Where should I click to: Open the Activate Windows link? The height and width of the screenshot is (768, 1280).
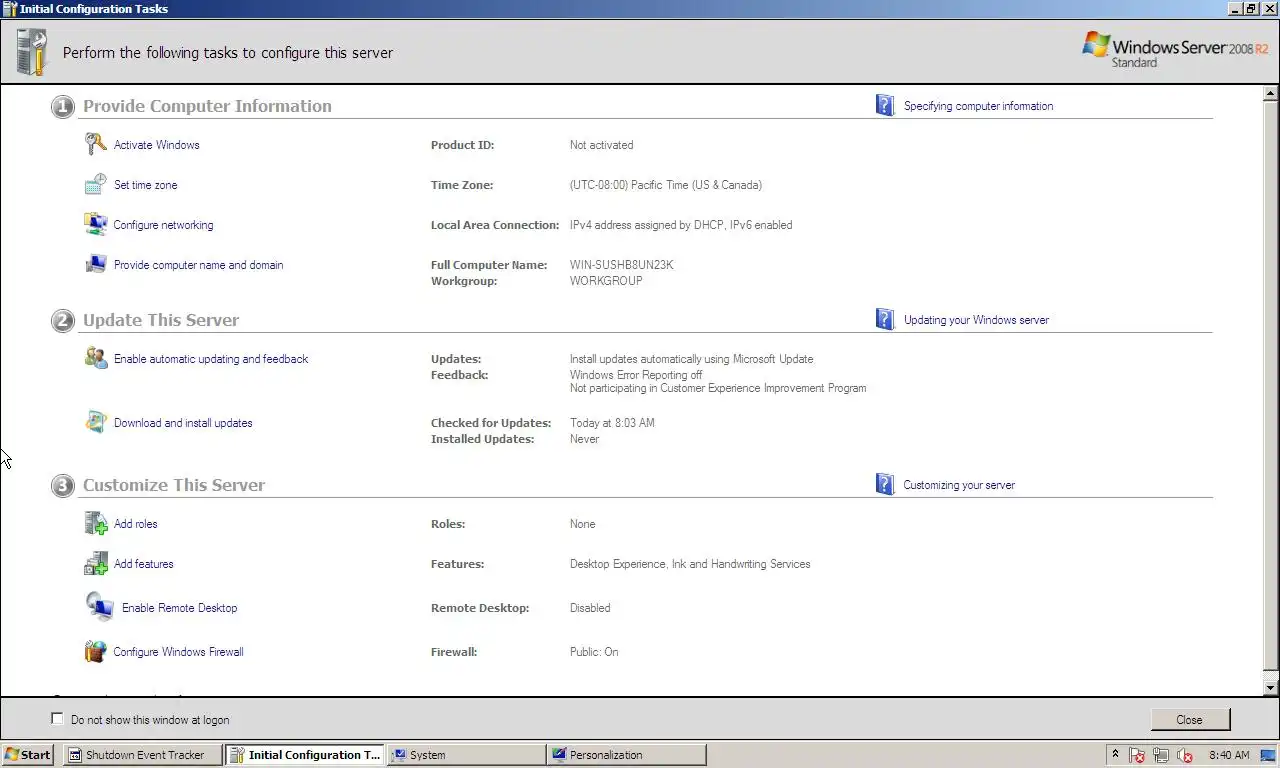[157, 145]
